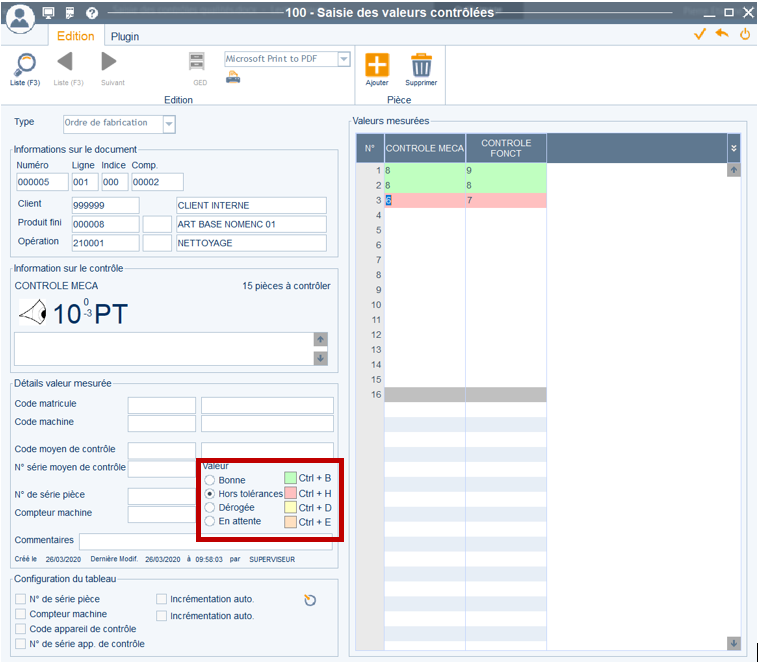The image size is (760, 671).
Task: Select row 3 CONTROLE MECA cell value 6
Action: [x=425, y=200]
